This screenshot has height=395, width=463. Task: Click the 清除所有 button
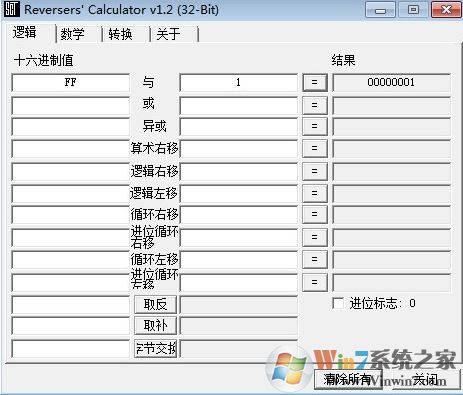[348, 379]
